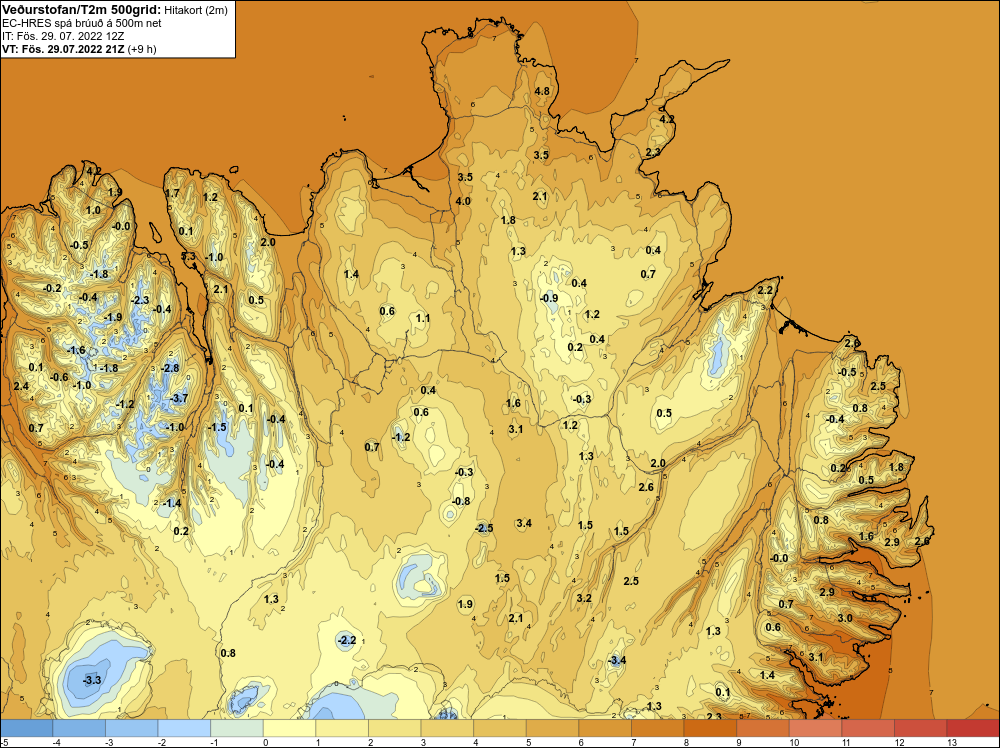
Task: Select the 8 to 9 legend color swatch
Action: point(710,728)
